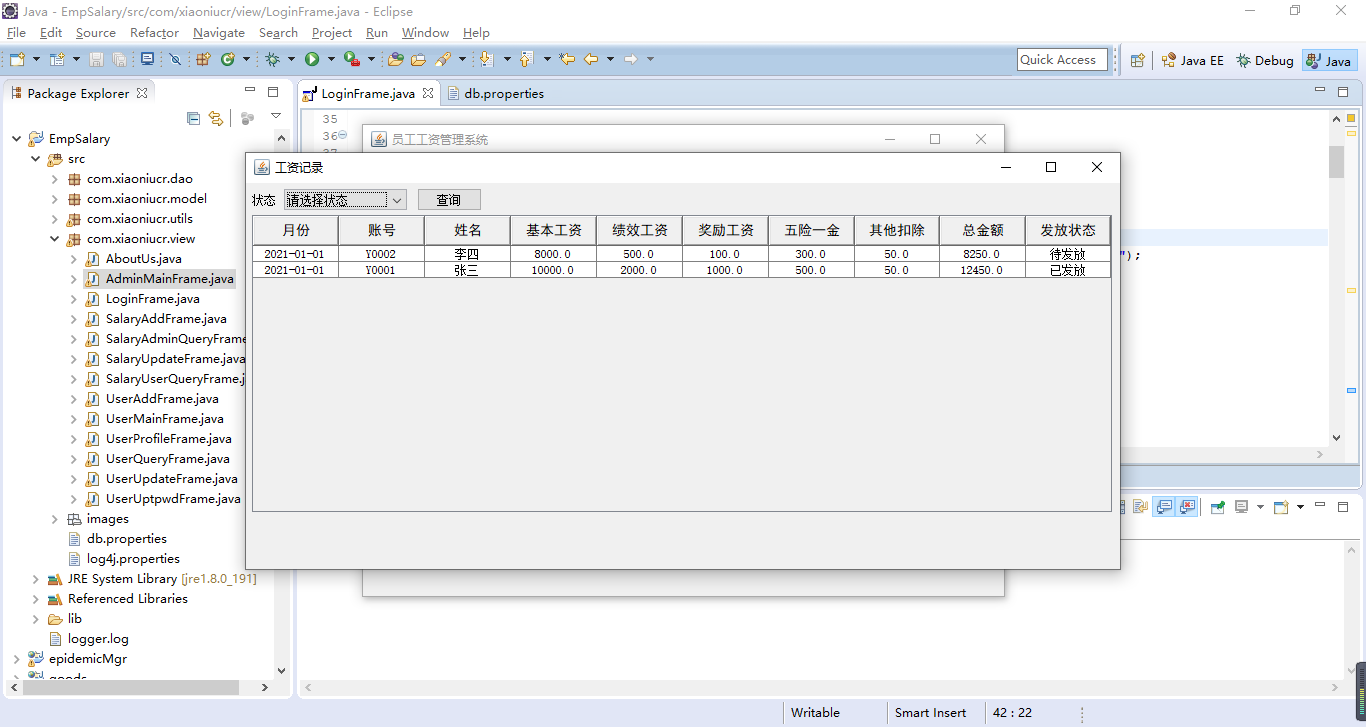The width and height of the screenshot is (1366, 727).
Task: Click the 查询 query button
Action: [x=449, y=199]
